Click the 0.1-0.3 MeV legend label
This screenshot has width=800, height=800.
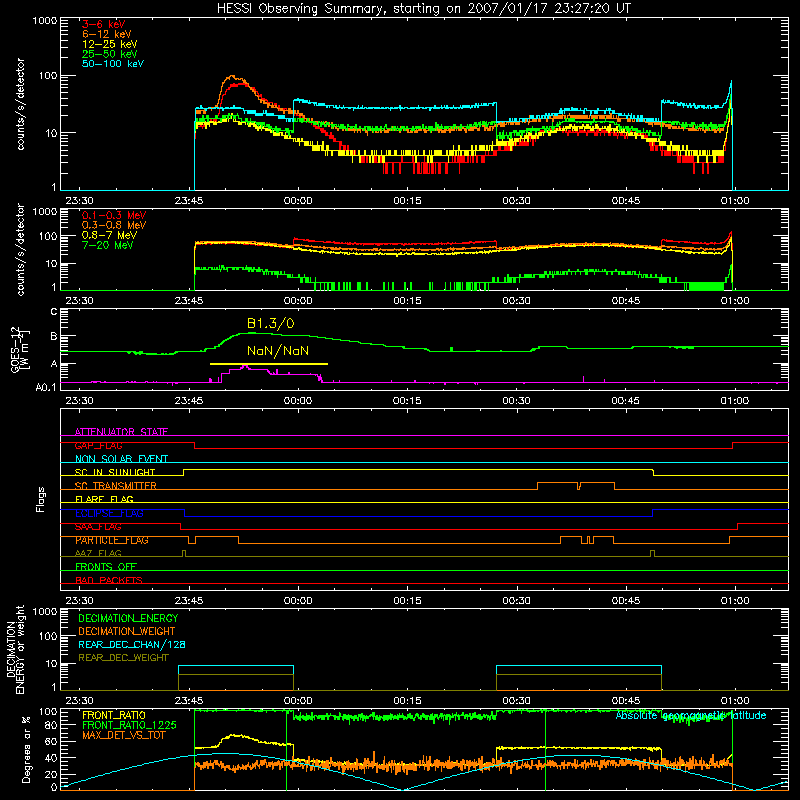point(114,215)
